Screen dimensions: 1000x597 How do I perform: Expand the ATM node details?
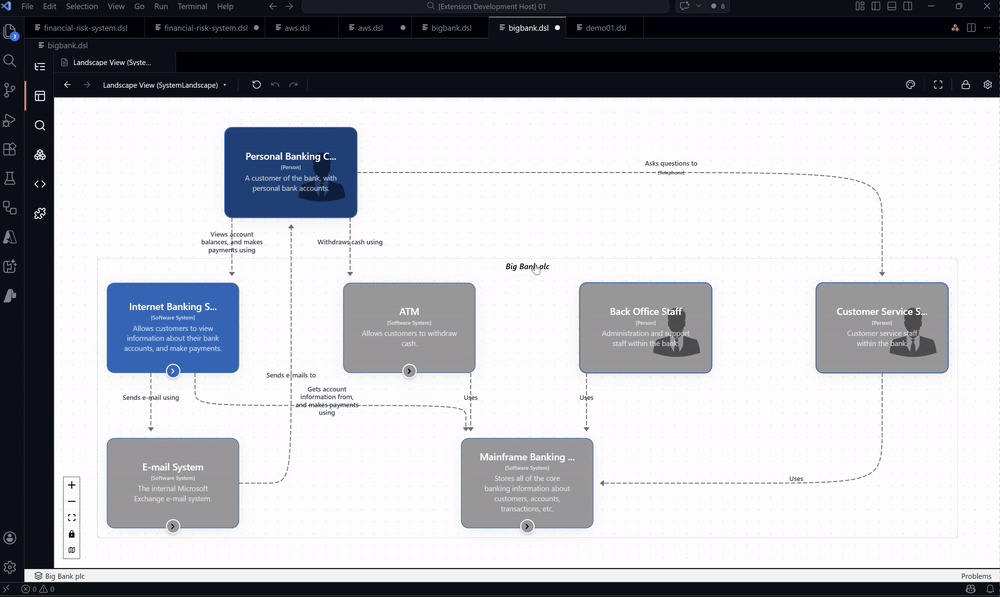[409, 371]
